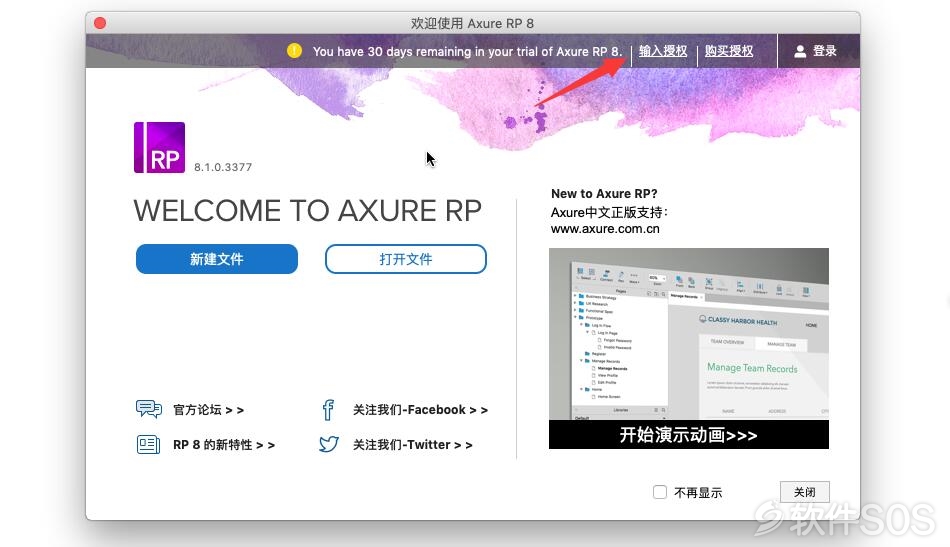This screenshot has width=950, height=547.
Task: Start demo via 开始演示动画>>> banner
Action: (x=689, y=435)
